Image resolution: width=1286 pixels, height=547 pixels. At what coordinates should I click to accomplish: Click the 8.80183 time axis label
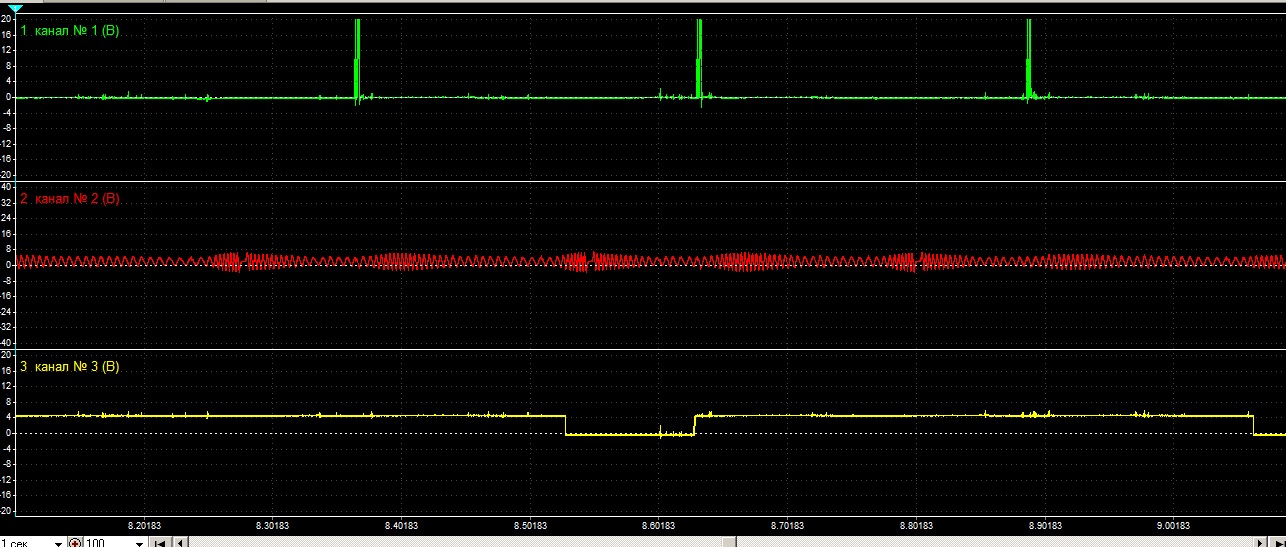[x=917, y=524]
